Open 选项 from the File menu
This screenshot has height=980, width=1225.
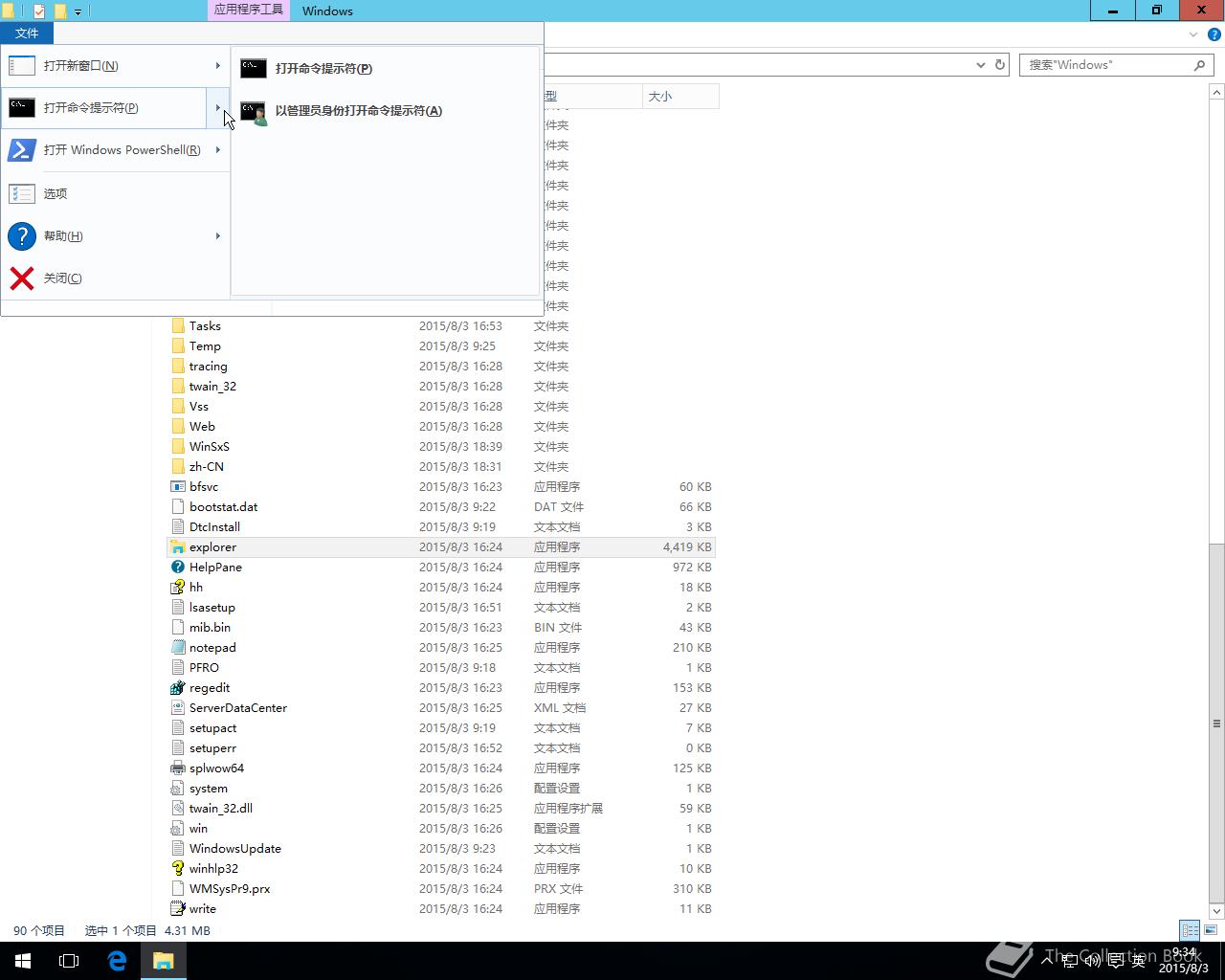(115, 194)
